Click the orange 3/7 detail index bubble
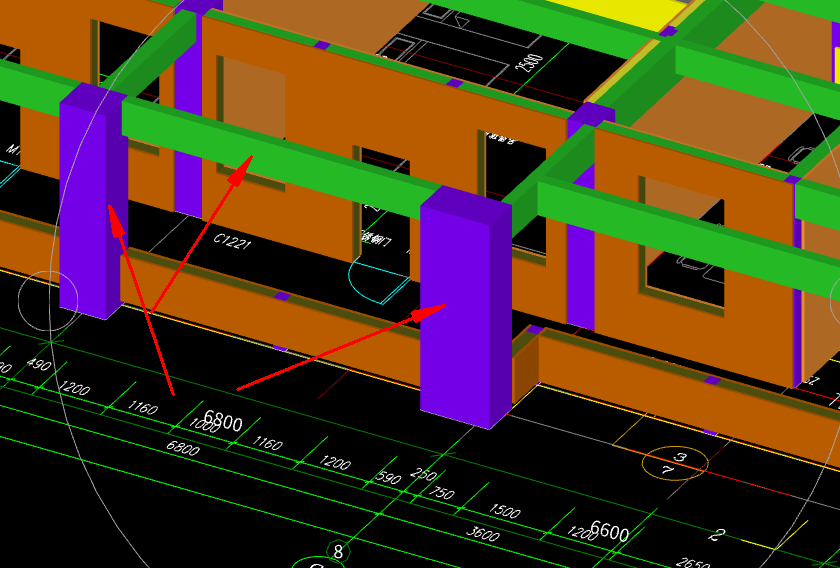This screenshot has height=568, width=840. point(675,464)
